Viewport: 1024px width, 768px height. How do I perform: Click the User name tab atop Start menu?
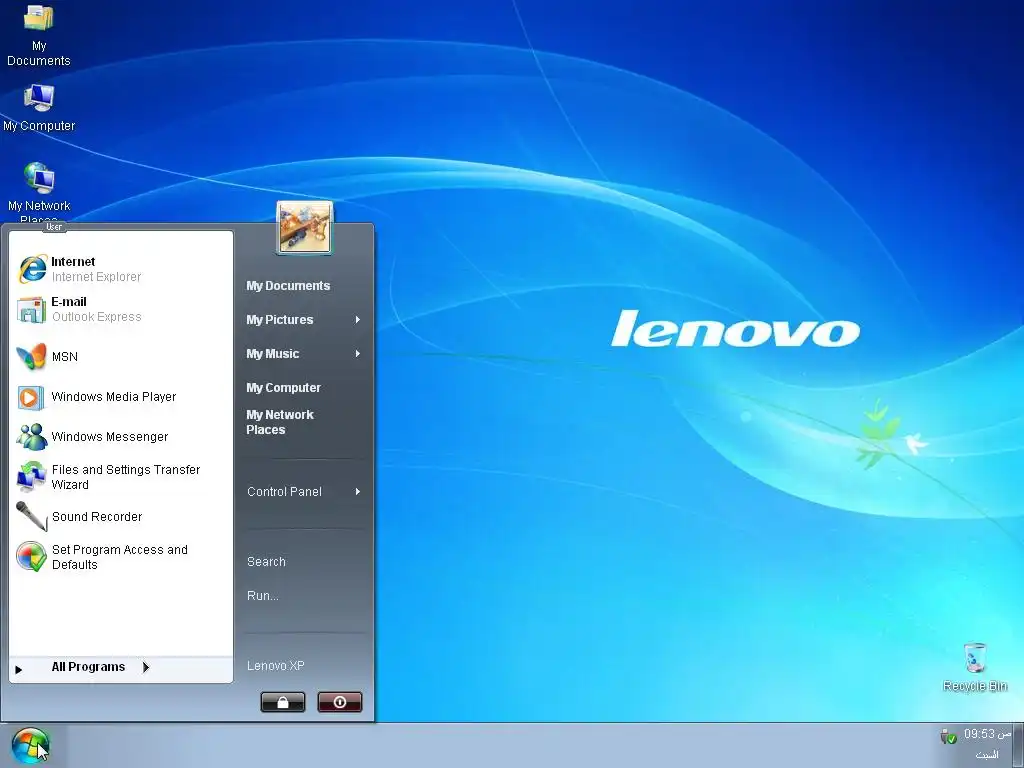pyautogui.click(x=54, y=227)
